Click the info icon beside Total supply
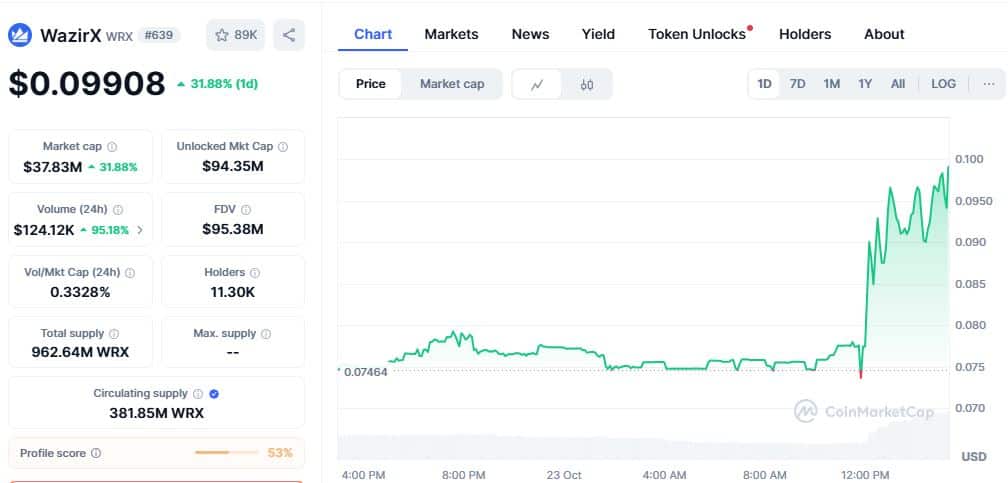1008x483 pixels. tap(113, 334)
